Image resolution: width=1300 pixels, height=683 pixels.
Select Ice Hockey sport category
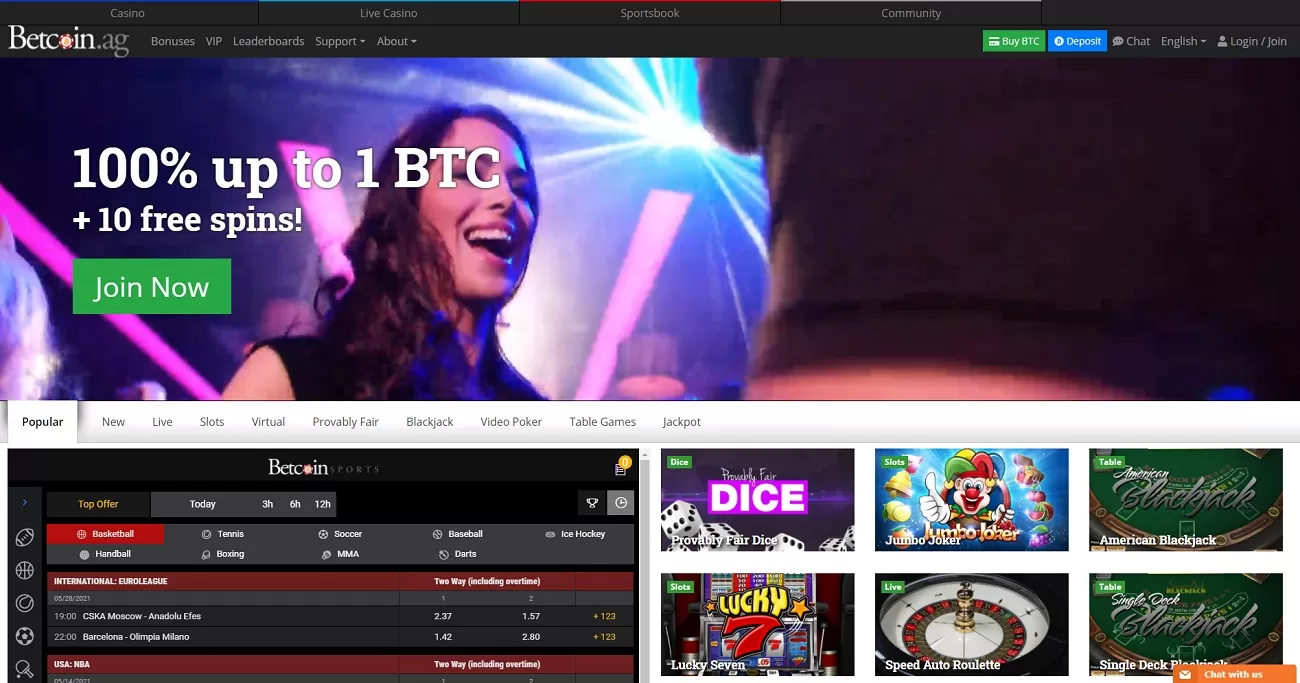[x=575, y=534]
